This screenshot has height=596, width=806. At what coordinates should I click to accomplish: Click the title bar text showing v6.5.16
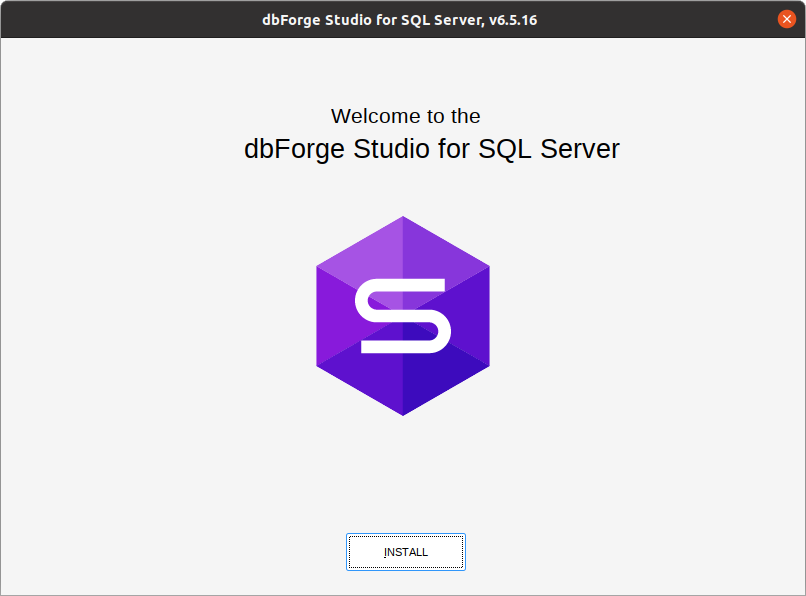coord(399,20)
